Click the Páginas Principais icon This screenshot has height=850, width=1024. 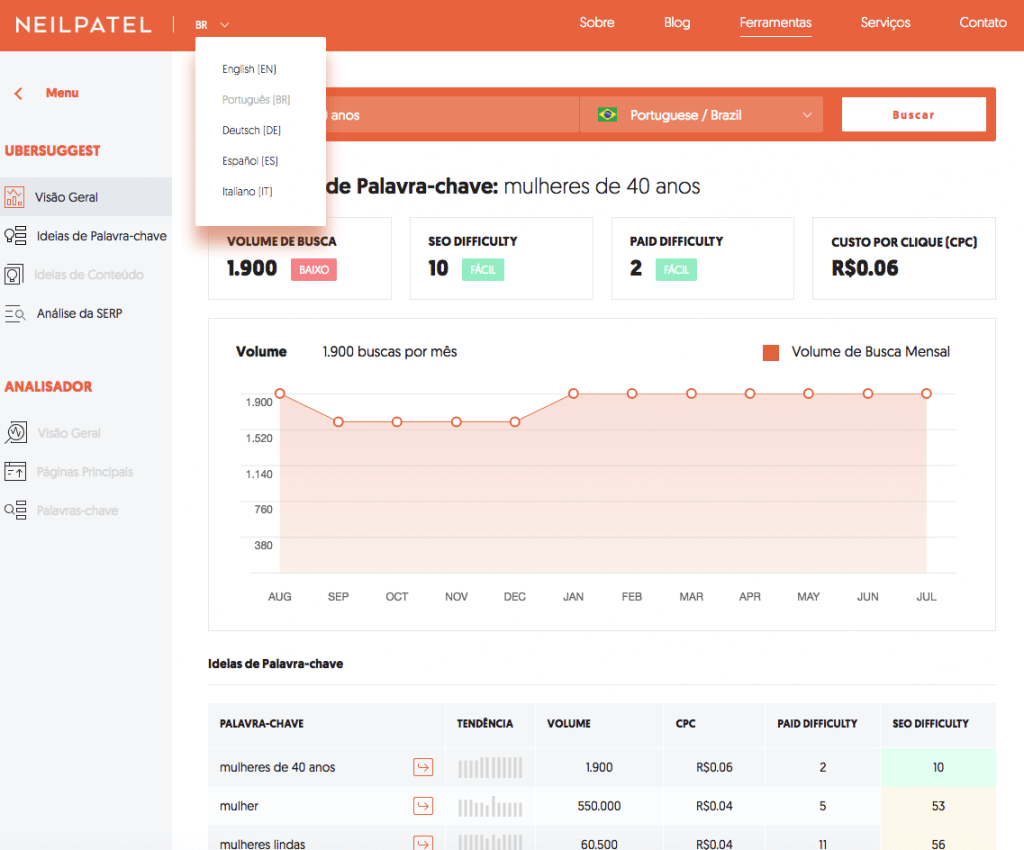click(x=15, y=471)
